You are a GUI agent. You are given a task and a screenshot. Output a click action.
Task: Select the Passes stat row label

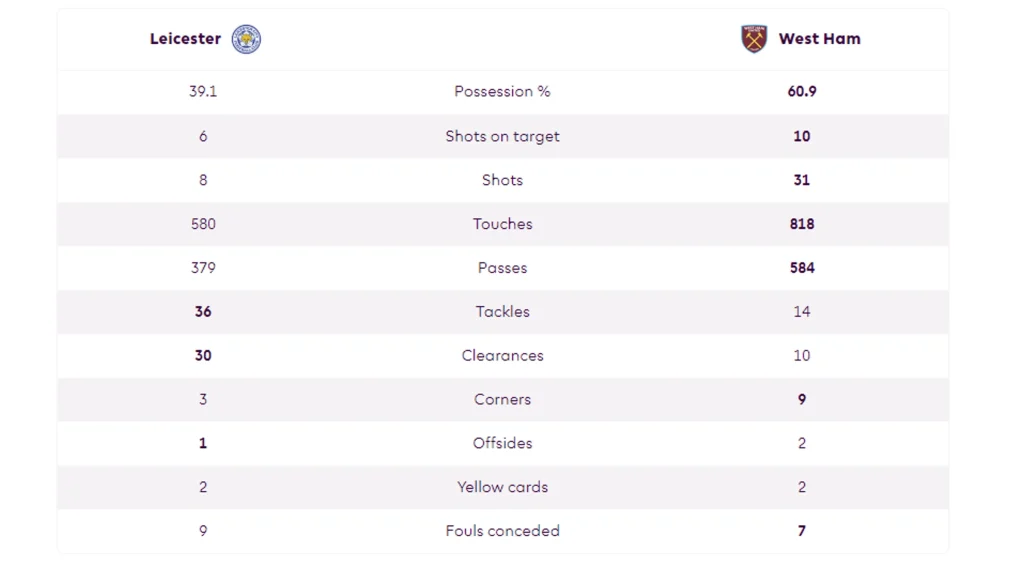(502, 268)
